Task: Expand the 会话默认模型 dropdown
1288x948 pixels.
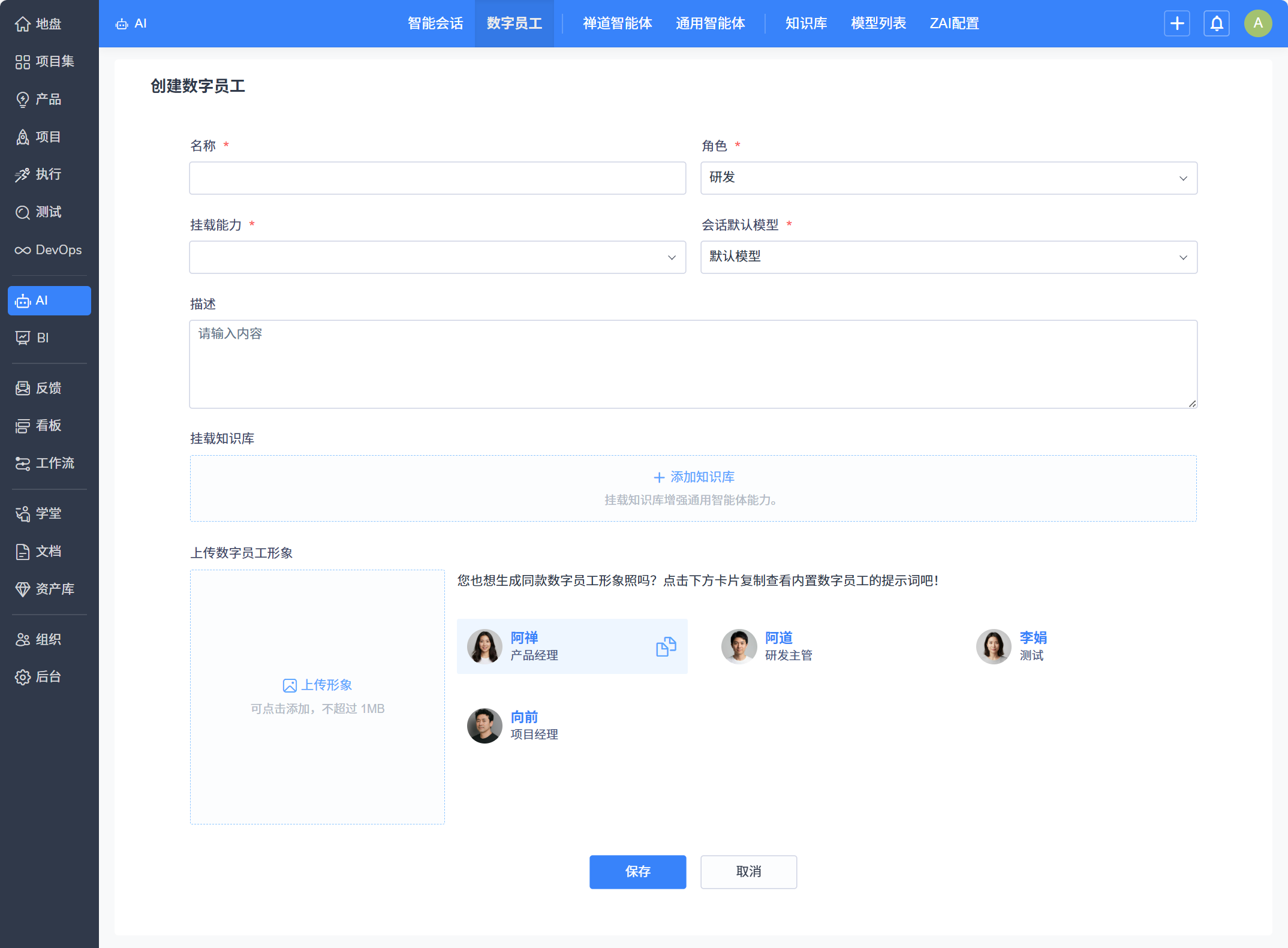Action: tap(948, 257)
